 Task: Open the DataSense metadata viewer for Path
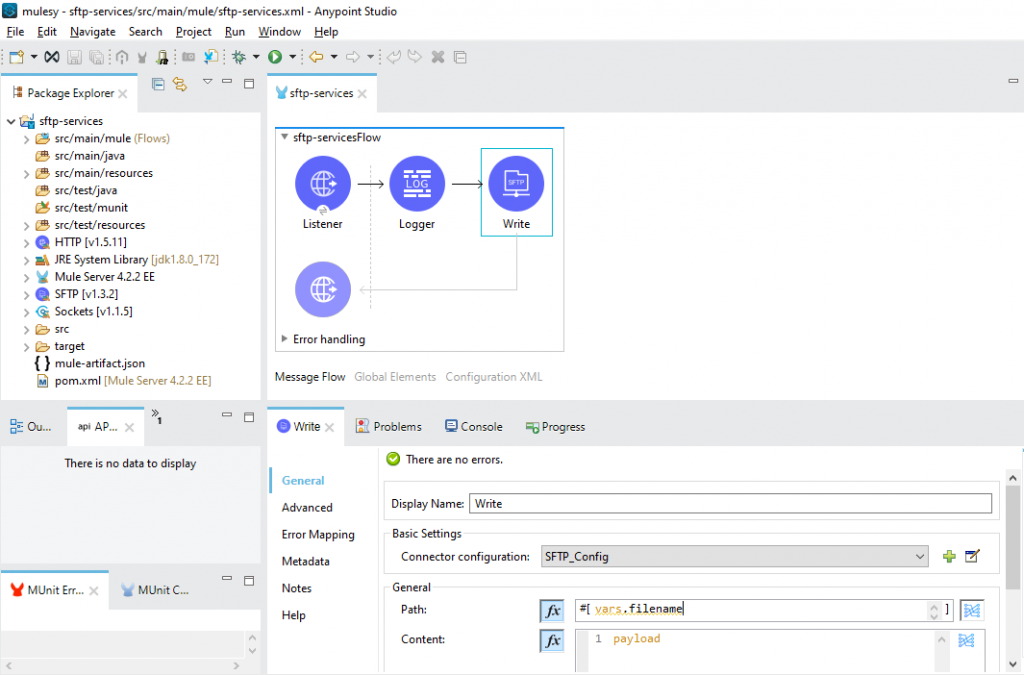(972, 610)
